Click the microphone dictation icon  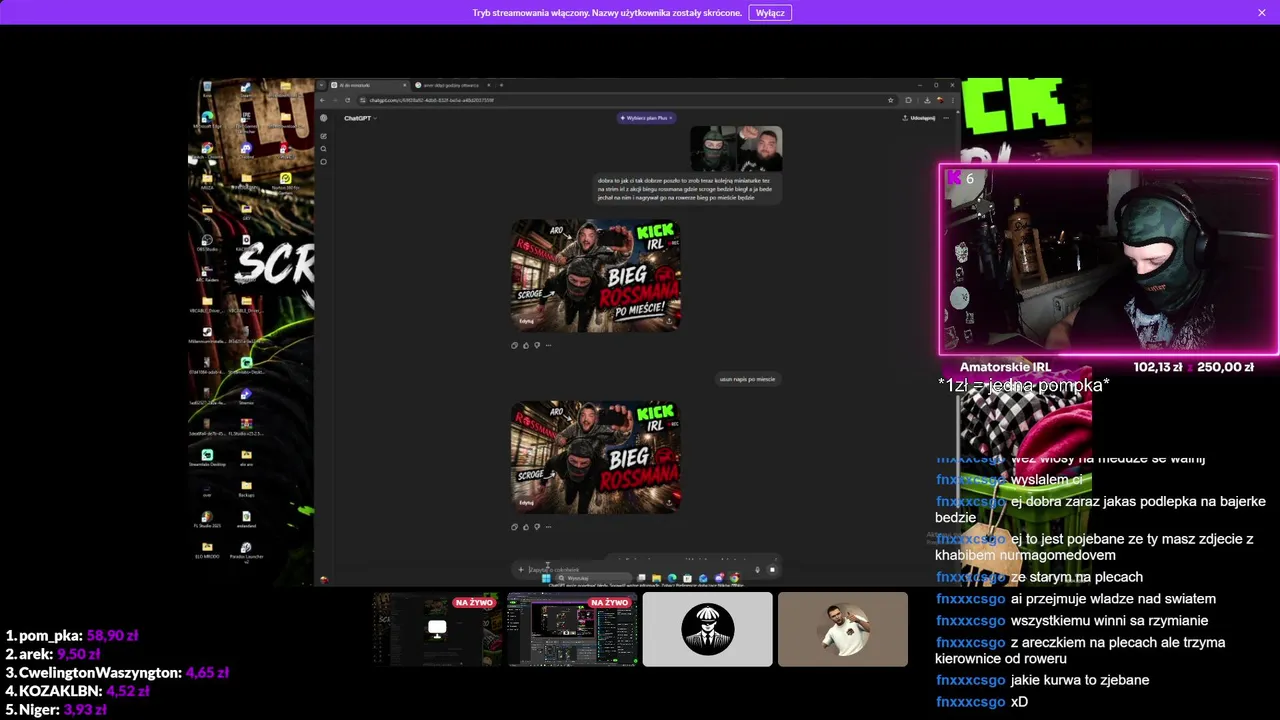coord(757,570)
